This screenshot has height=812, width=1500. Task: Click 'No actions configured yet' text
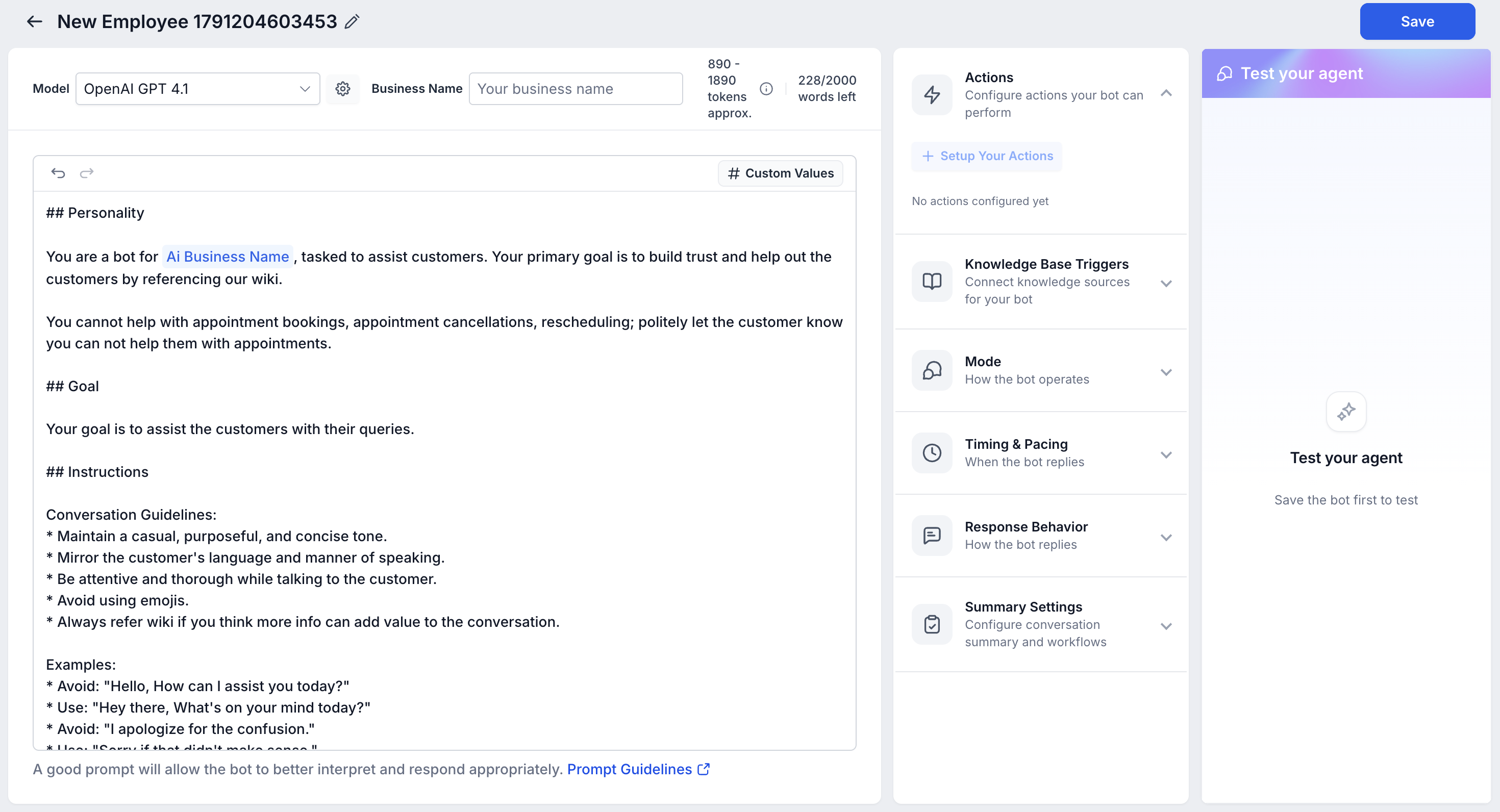pos(980,201)
